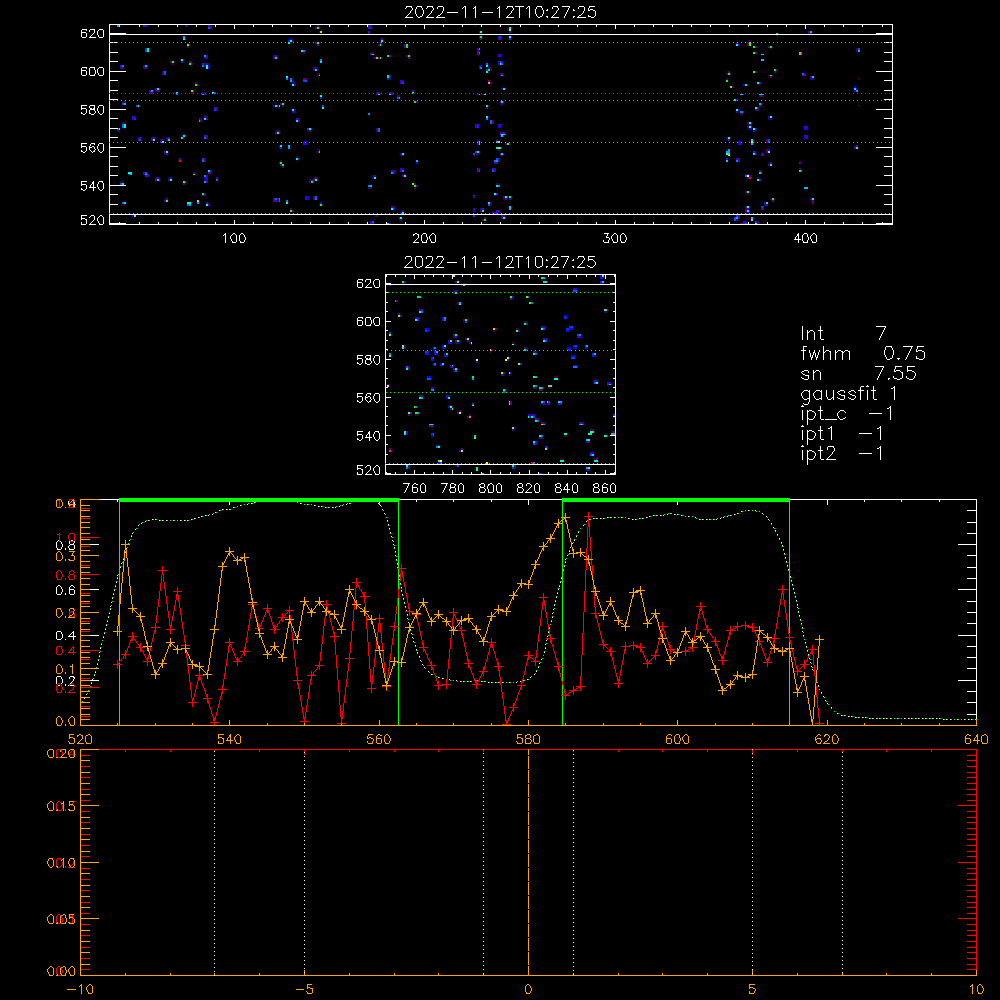This screenshot has width=1000, height=1000.
Task: Click x-axis label 800 on middle plot
Action: tap(490, 489)
